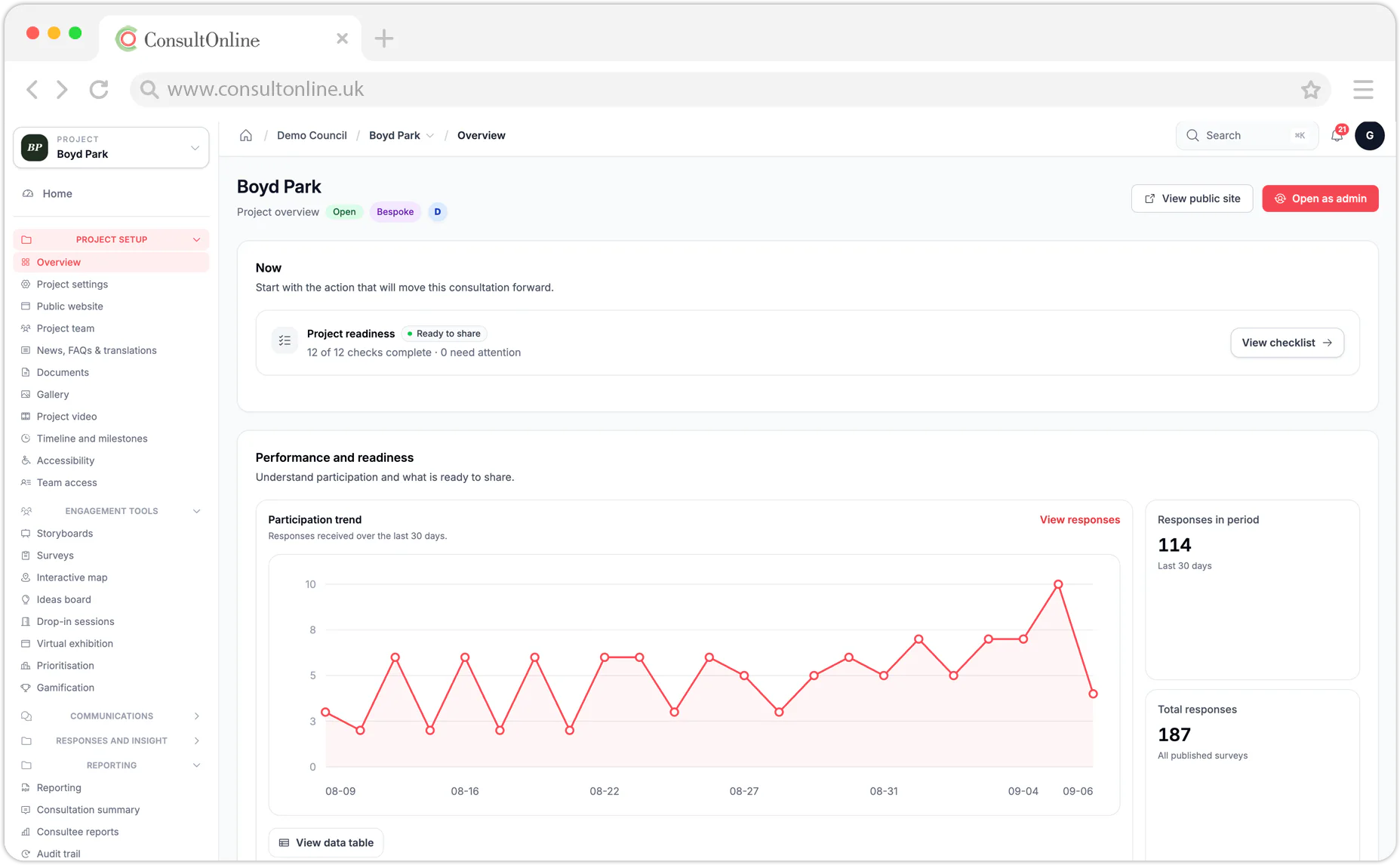Open the notifications bell icon
This screenshot has width=1400, height=865.
[1337, 136]
